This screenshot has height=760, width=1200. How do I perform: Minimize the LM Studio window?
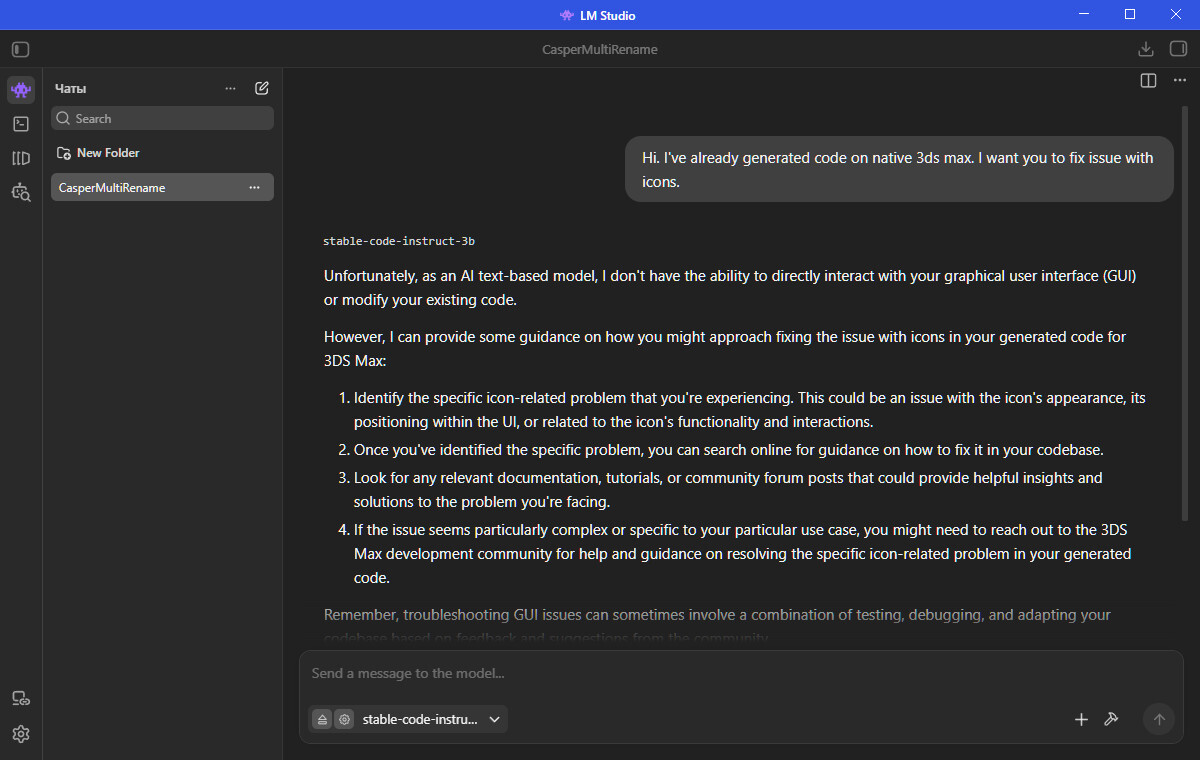1085,14
